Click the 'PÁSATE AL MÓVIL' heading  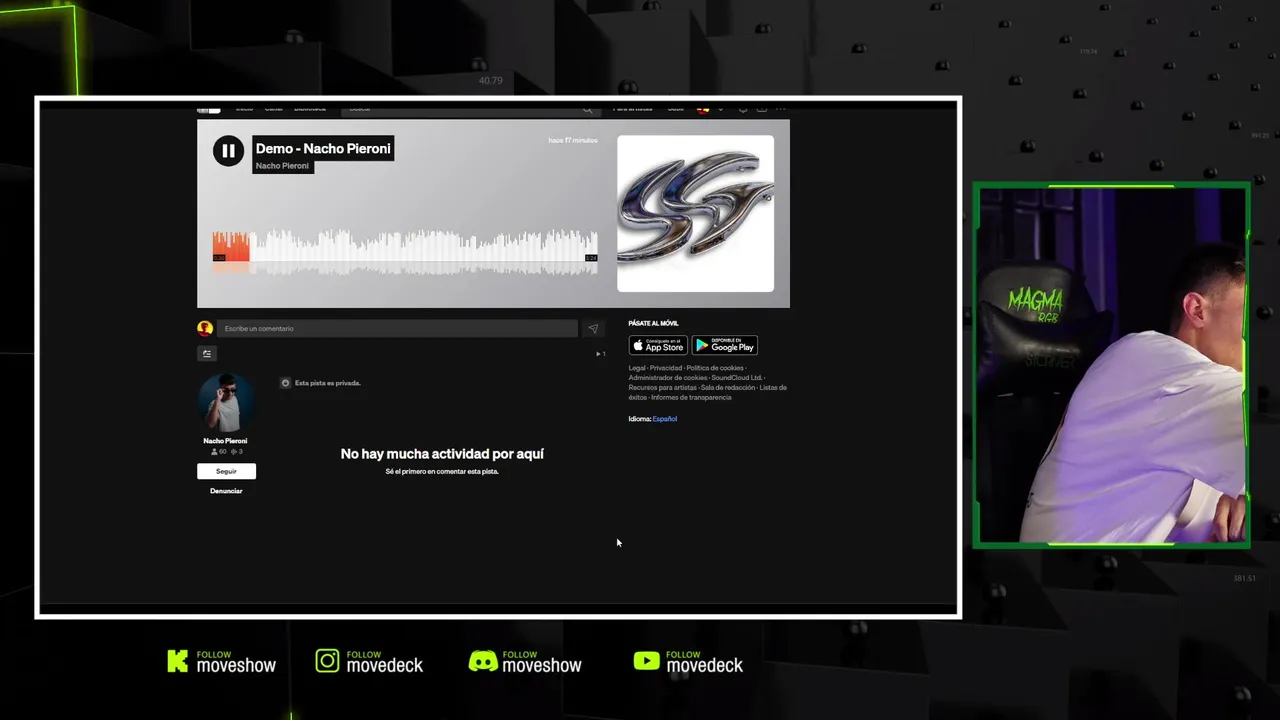(x=653, y=324)
